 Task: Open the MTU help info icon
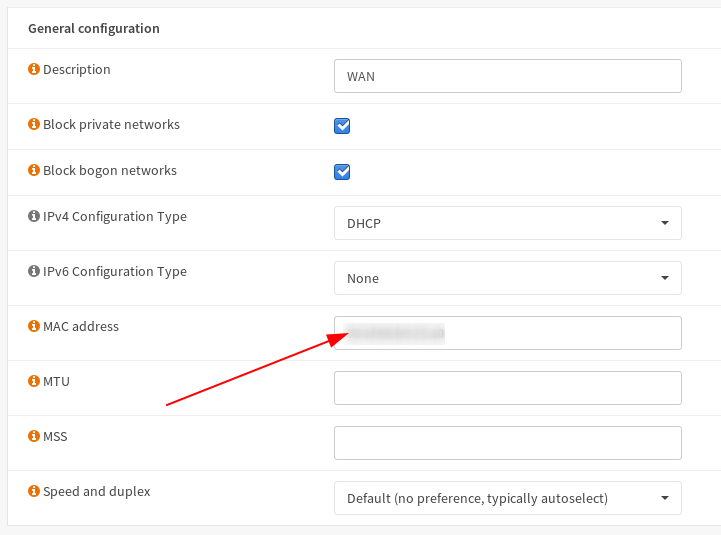click(x=34, y=382)
